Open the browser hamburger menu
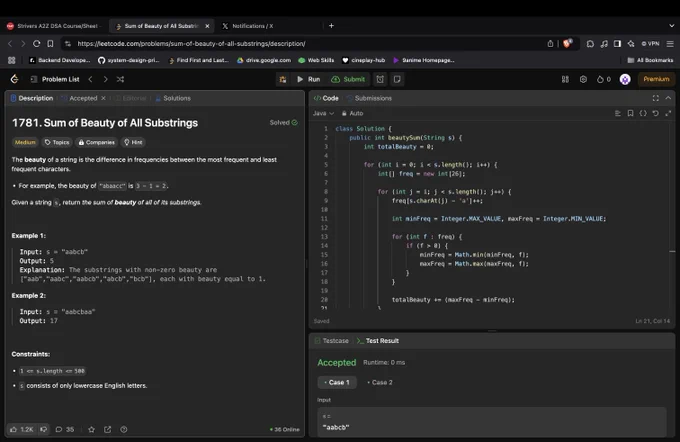This screenshot has height=442, width=680. pos(670,44)
